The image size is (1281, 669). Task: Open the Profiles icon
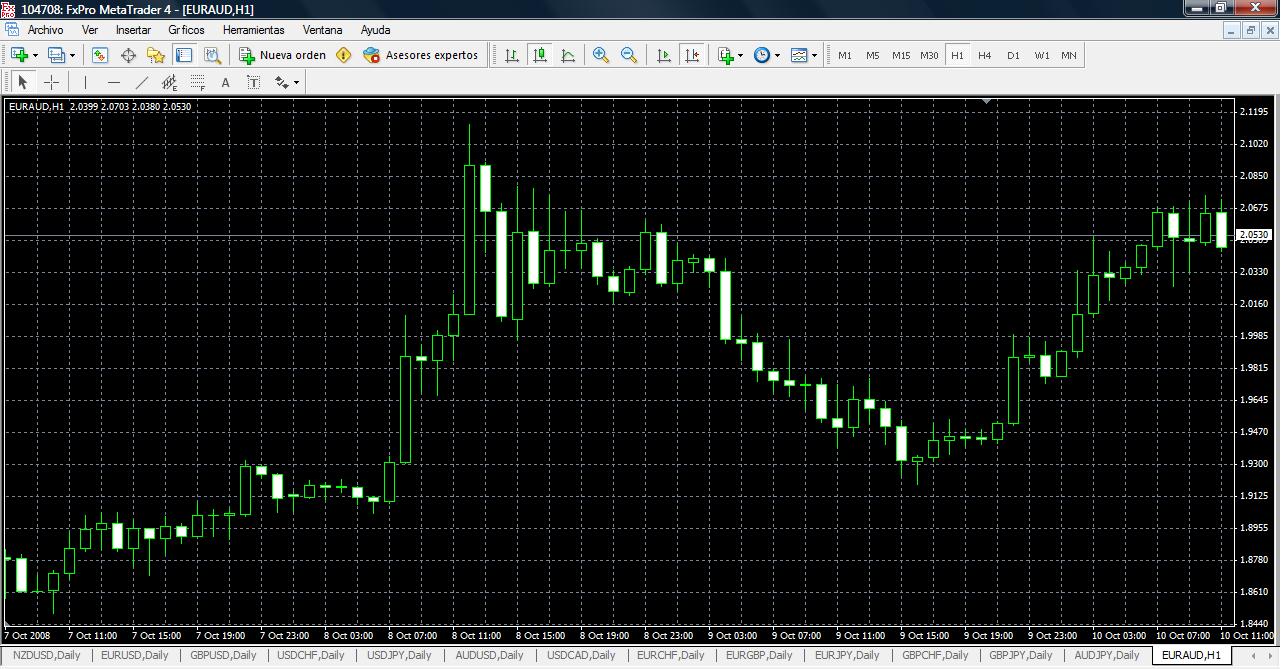(x=56, y=55)
